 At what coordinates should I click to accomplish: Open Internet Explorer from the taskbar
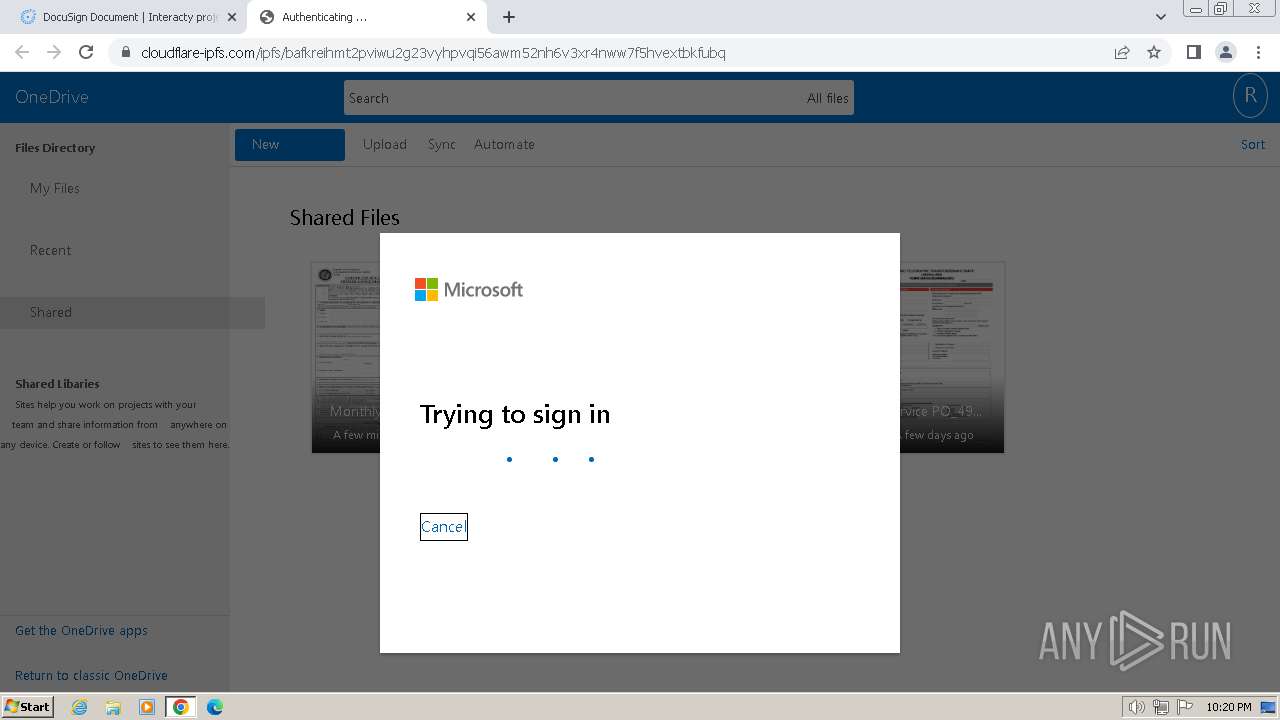79,707
